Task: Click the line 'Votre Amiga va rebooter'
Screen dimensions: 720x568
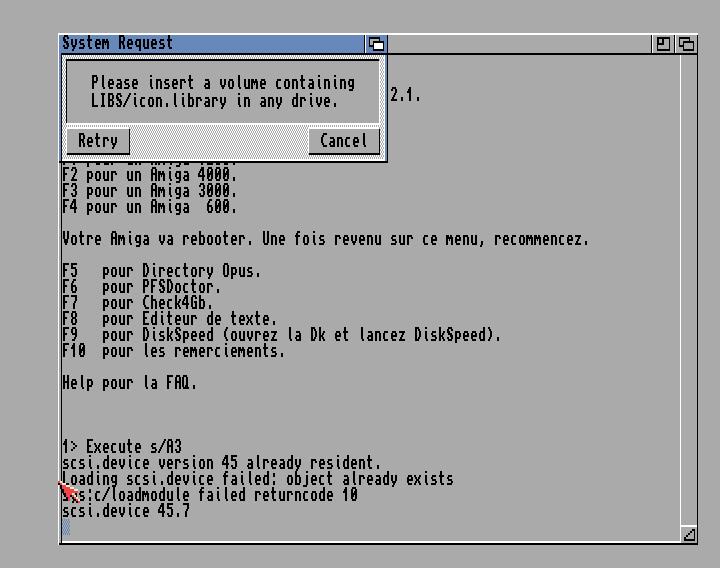Action: [325, 239]
